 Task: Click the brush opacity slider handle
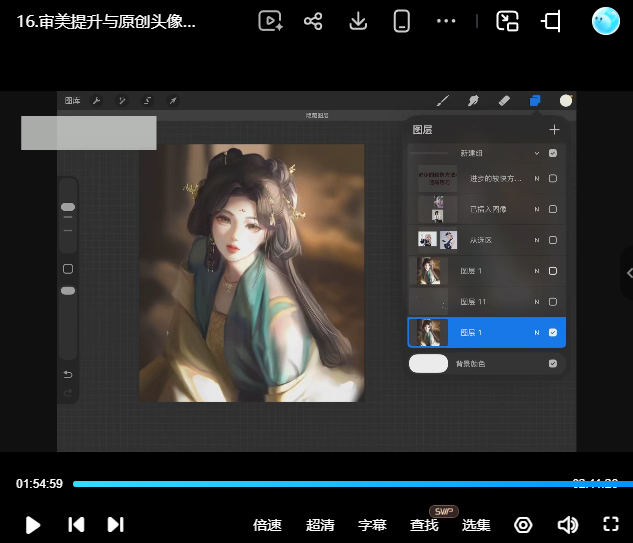point(68,291)
